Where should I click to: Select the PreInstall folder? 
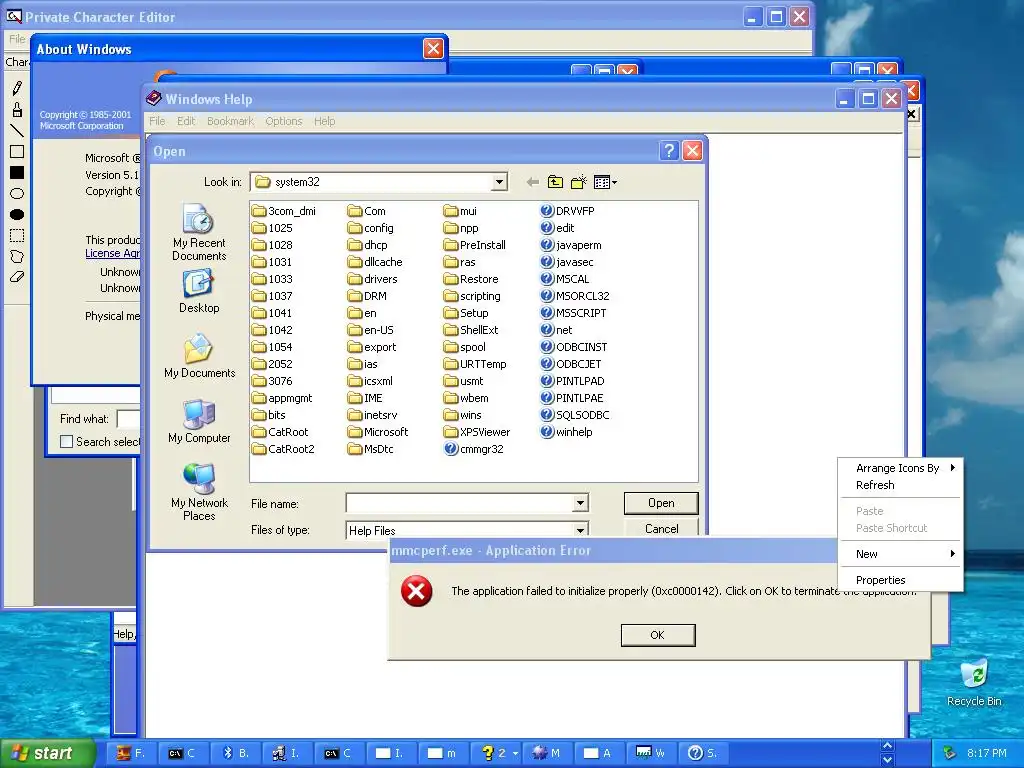coord(475,245)
